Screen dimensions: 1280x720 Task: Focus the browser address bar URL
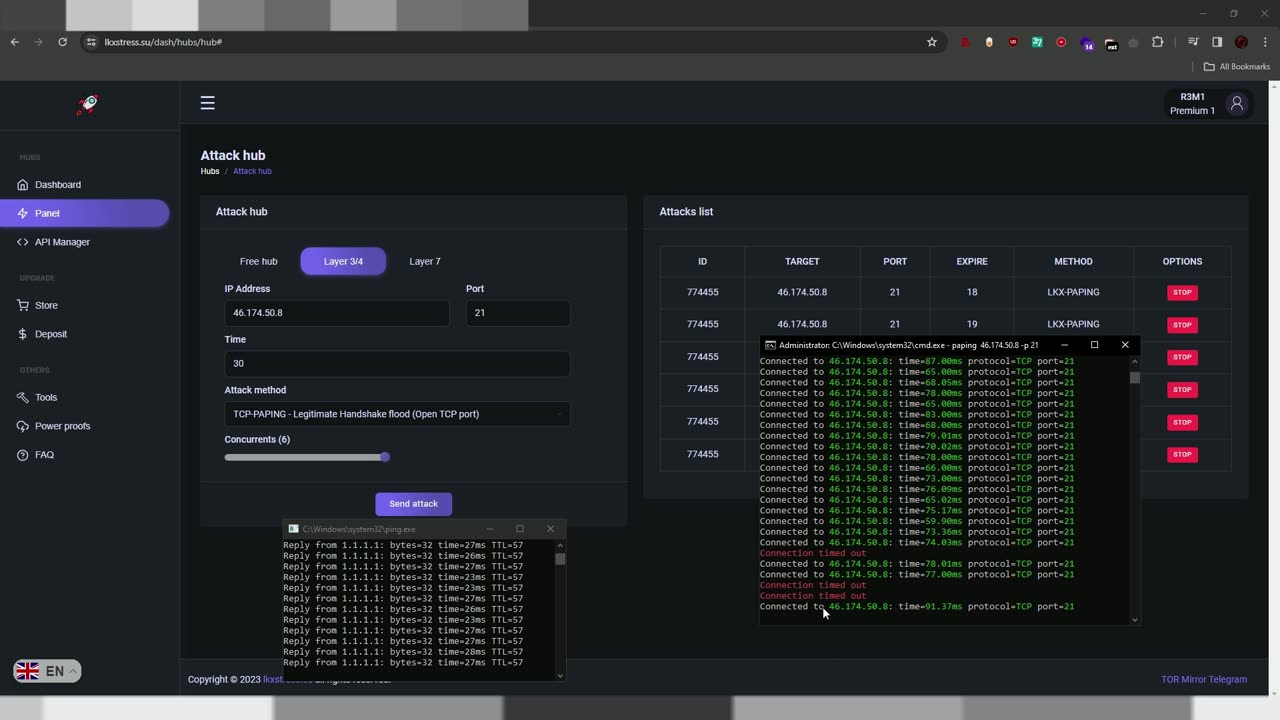[164, 42]
